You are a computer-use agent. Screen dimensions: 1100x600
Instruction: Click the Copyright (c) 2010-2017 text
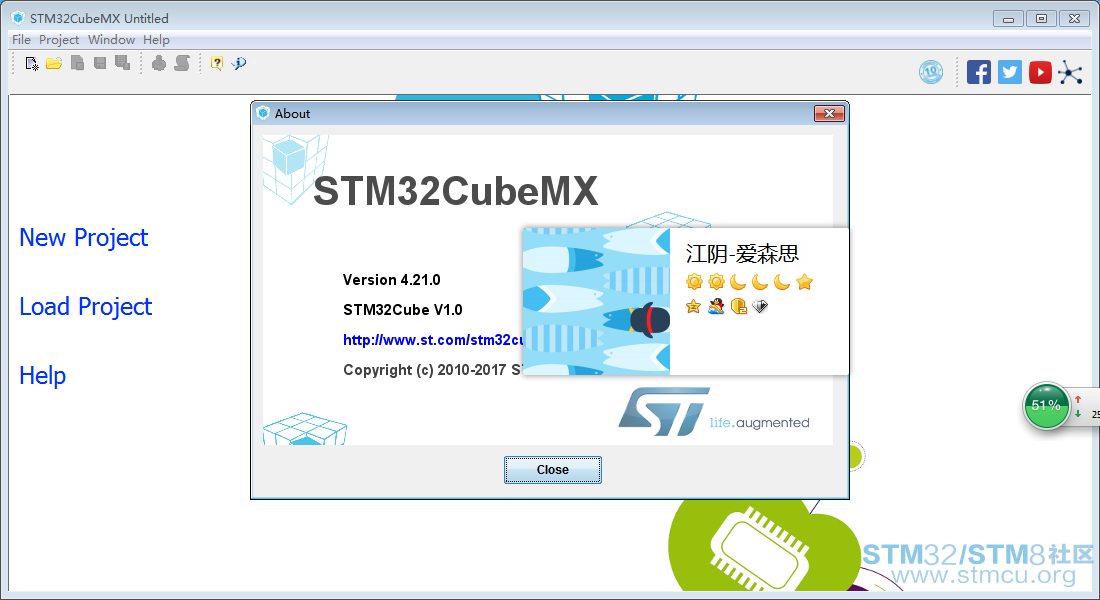(x=433, y=370)
